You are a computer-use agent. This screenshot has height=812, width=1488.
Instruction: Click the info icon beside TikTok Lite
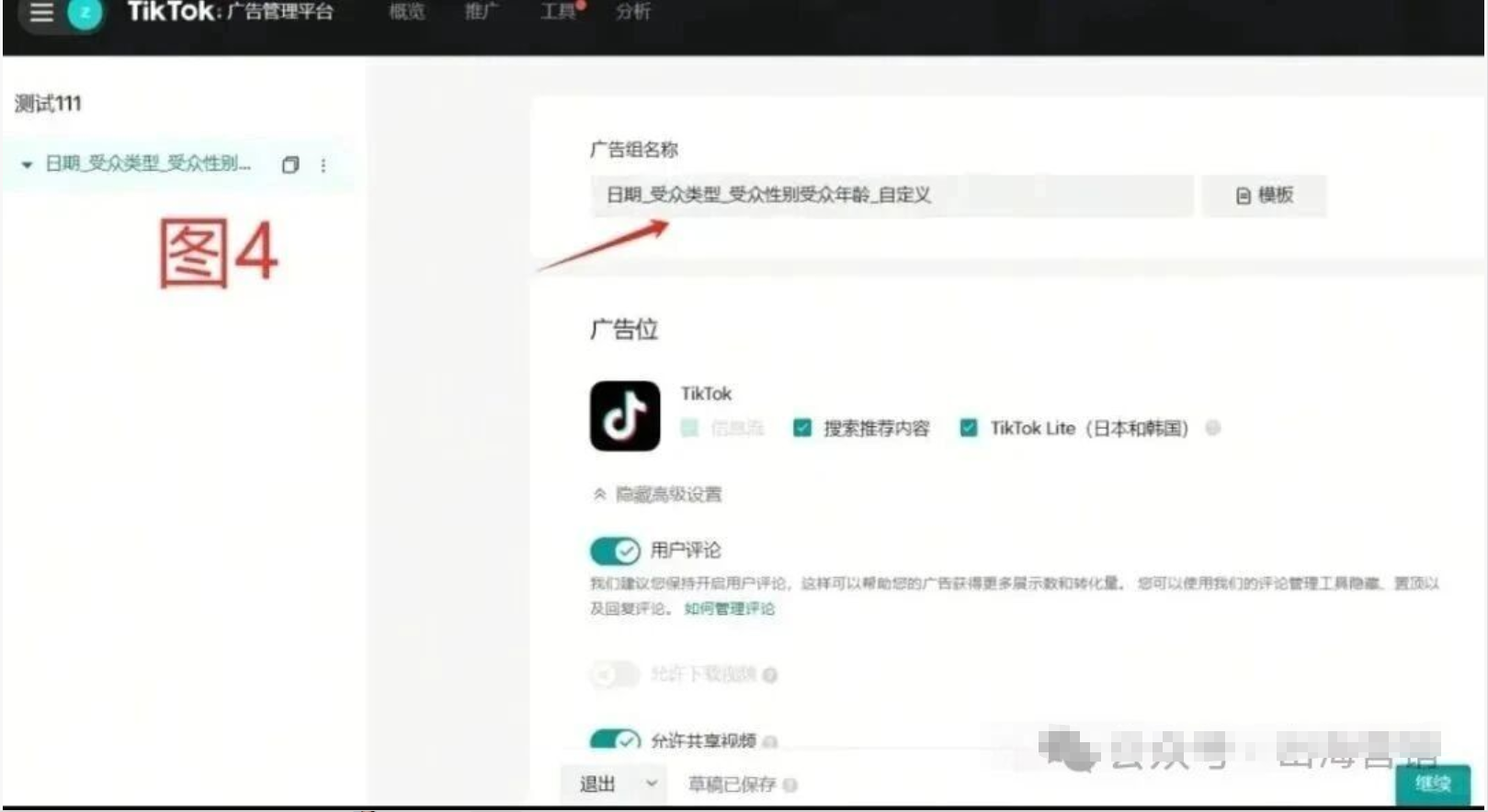pyautogui.click(x=1213, y=428)
